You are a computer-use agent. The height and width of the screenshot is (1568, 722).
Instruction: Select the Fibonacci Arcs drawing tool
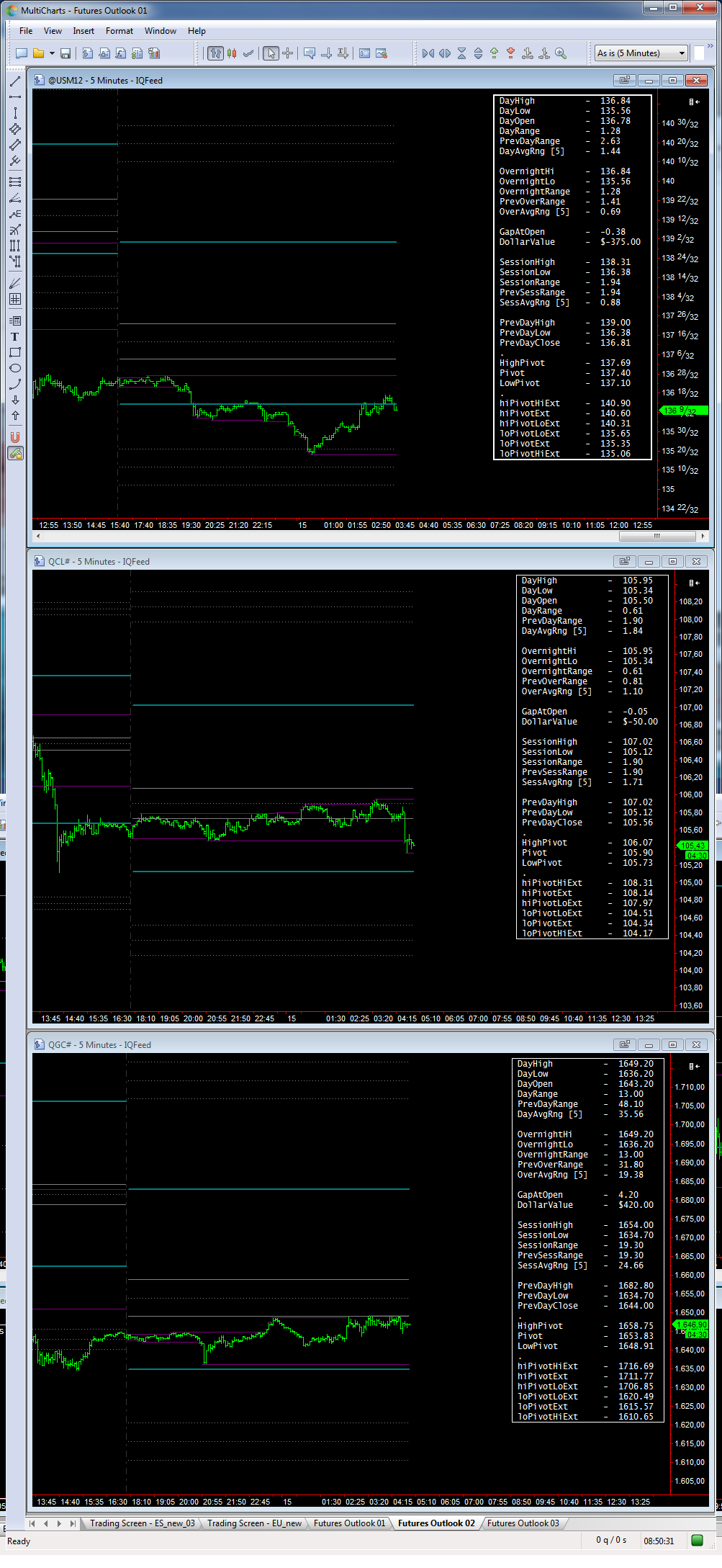(x=14, y=230)
